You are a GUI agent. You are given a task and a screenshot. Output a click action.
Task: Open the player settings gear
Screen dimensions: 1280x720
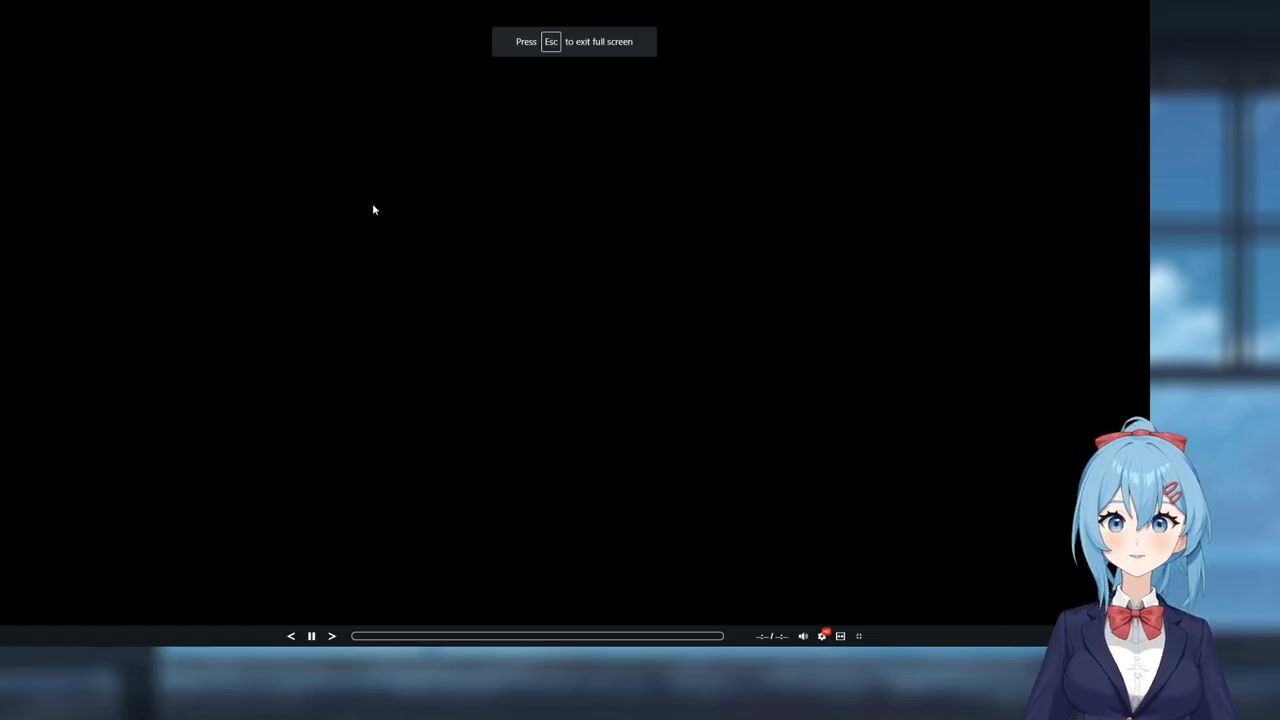click(x=822, y=637)
